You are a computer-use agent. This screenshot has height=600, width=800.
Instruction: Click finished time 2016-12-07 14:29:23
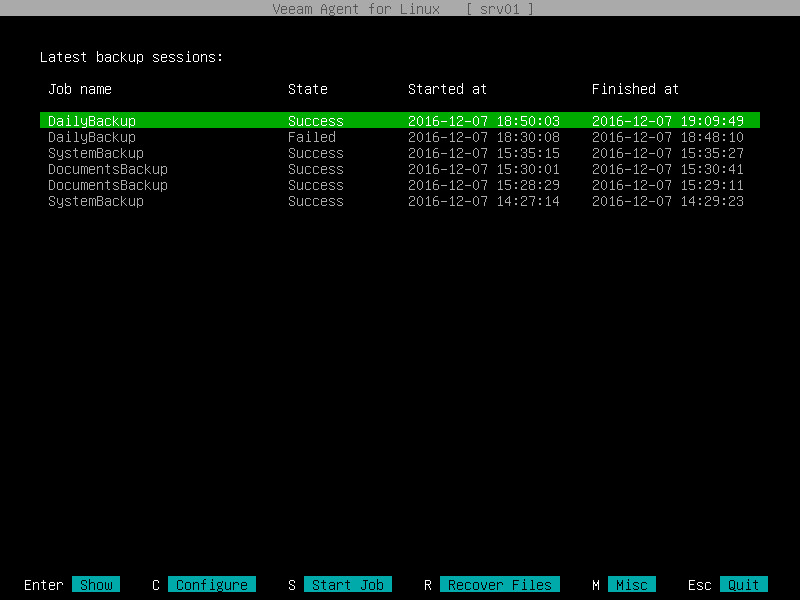(x=668, y=201)
